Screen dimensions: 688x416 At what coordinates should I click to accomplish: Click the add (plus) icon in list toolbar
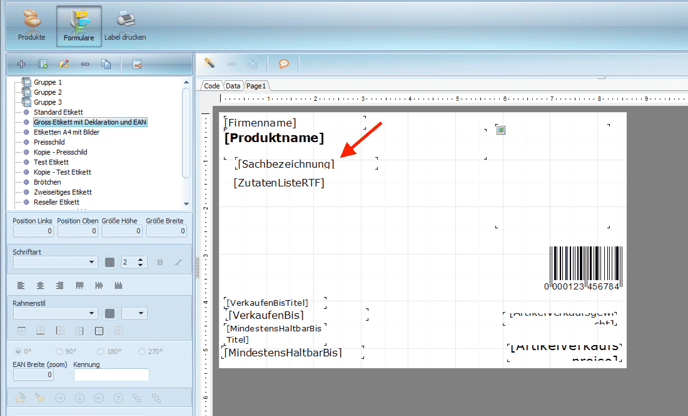coord(21,64)
